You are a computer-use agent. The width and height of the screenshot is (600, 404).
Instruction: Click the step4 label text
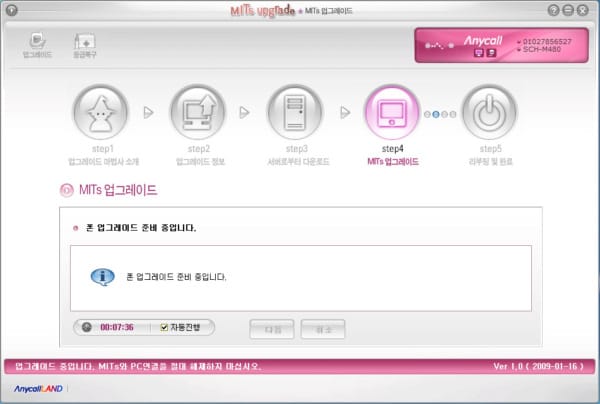[x=393, y=149]
